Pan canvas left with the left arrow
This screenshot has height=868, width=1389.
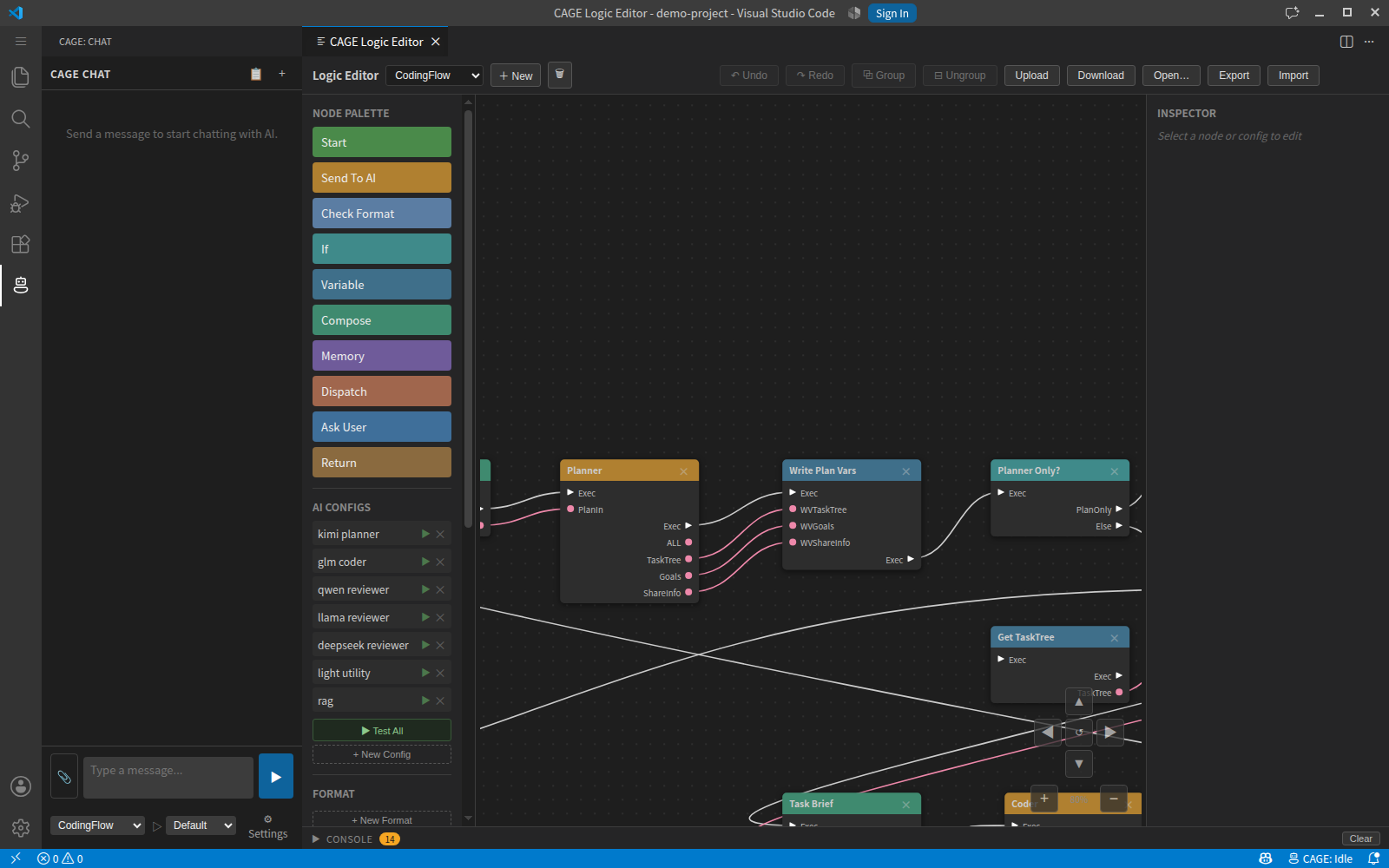tap(1048, 733)
